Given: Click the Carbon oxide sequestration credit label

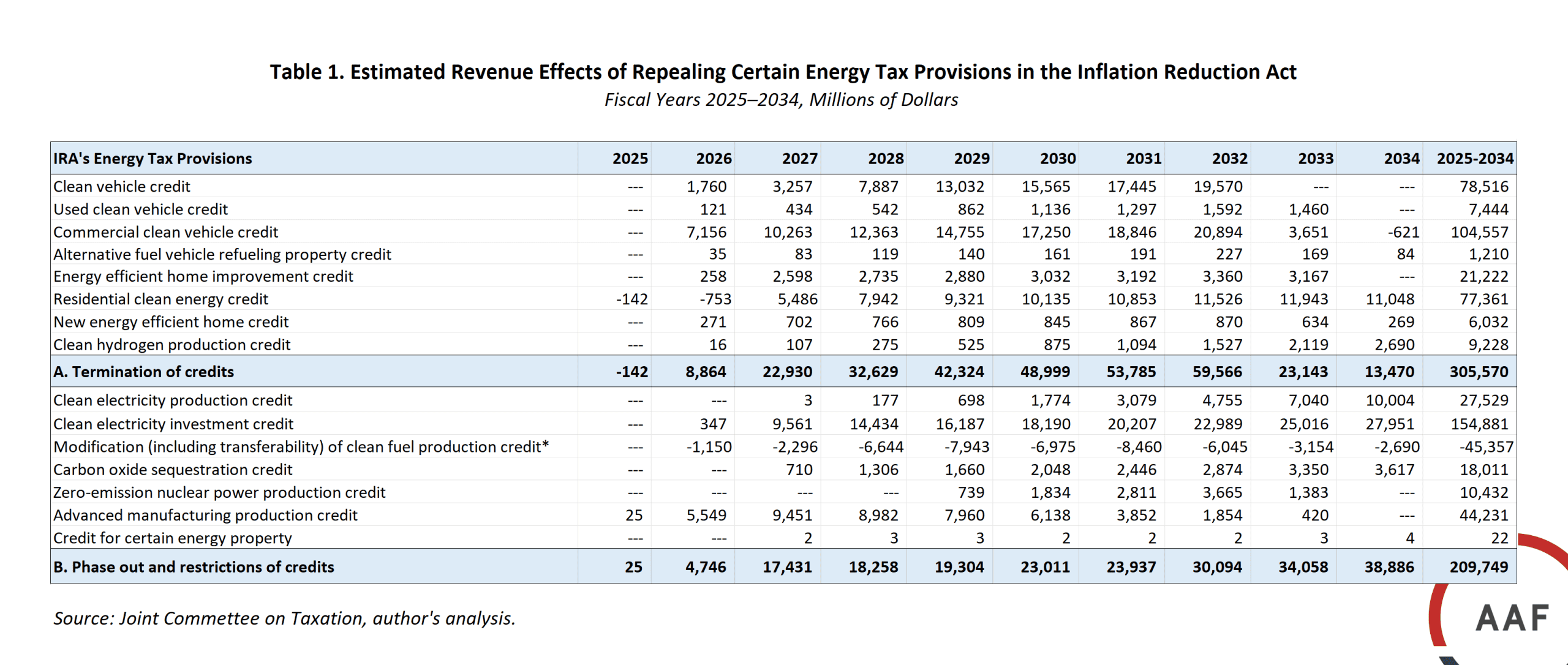Looking at the screenshot, I should click(173, 470).
